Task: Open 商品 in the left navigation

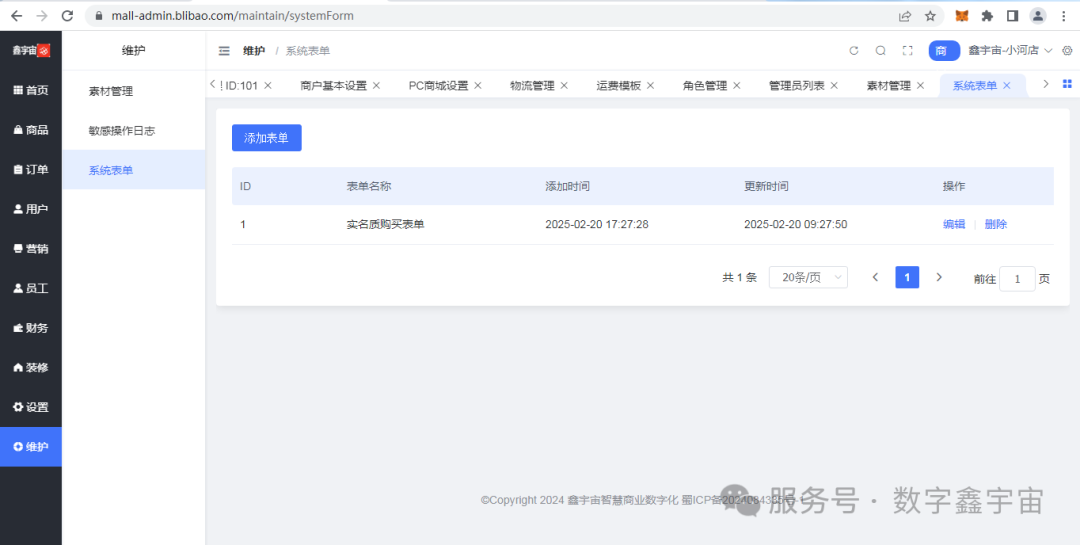Action: click(31, 130)
